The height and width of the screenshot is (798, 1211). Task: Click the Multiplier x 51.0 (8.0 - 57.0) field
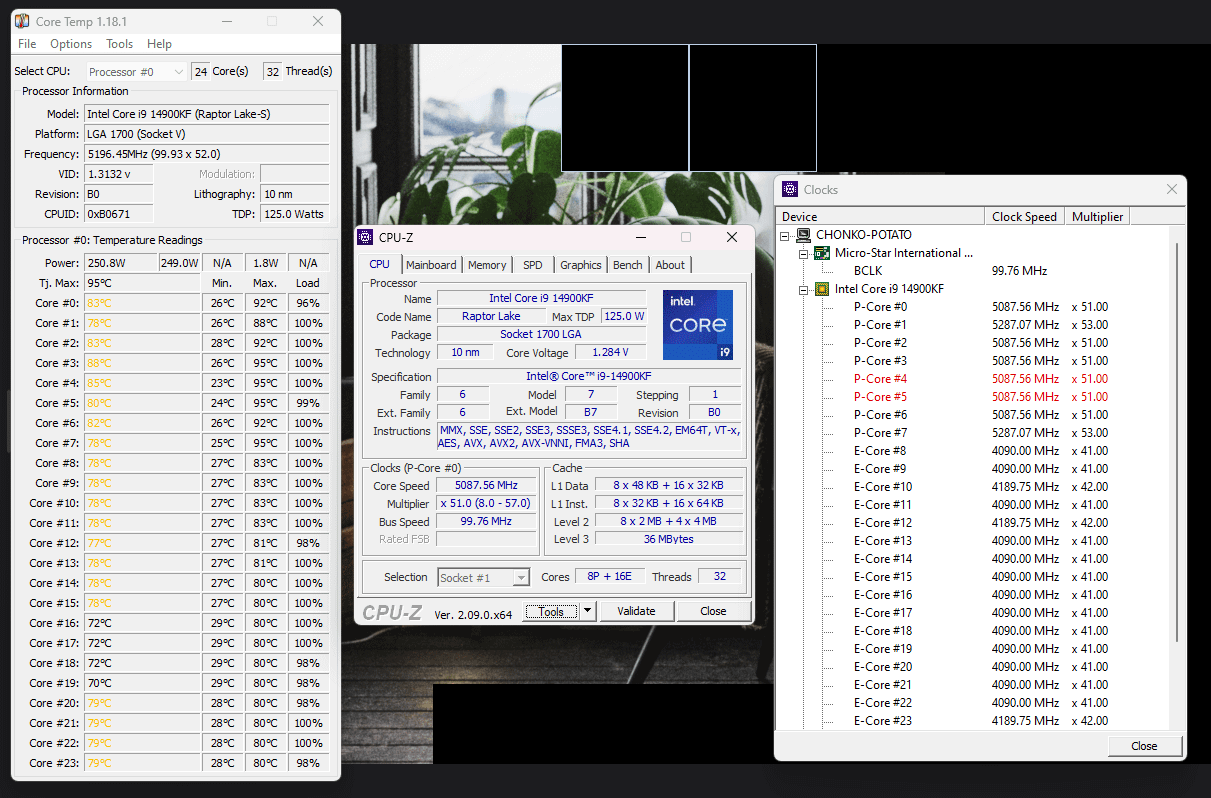[x=484, y=505]
